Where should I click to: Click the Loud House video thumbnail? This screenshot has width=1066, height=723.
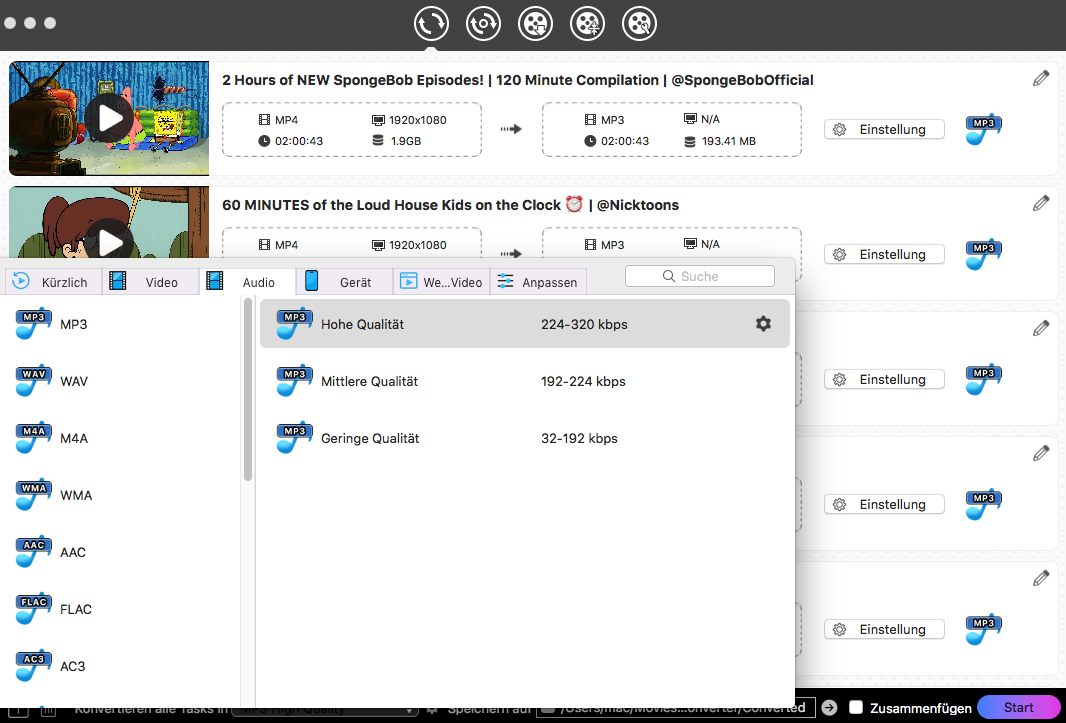(109, 222)
